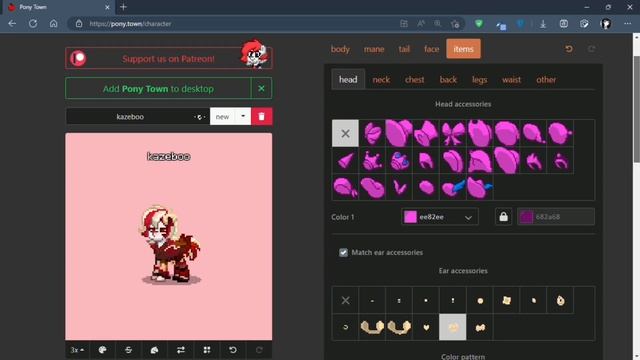640x360 pixels.
Task: Pick the party cone hat accessory
Action: tap(345, 160)
